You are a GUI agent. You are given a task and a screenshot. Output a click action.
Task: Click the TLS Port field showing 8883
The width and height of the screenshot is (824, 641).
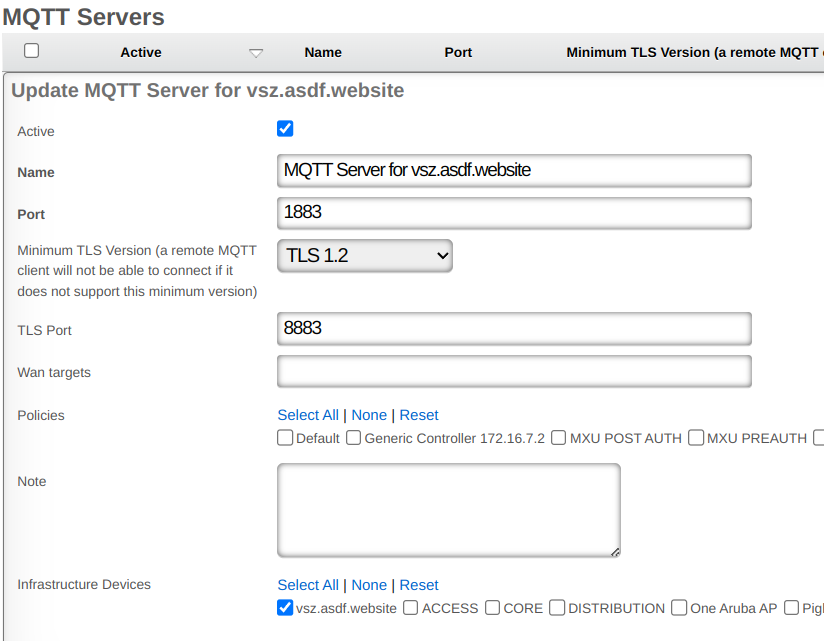coord(514,329)
